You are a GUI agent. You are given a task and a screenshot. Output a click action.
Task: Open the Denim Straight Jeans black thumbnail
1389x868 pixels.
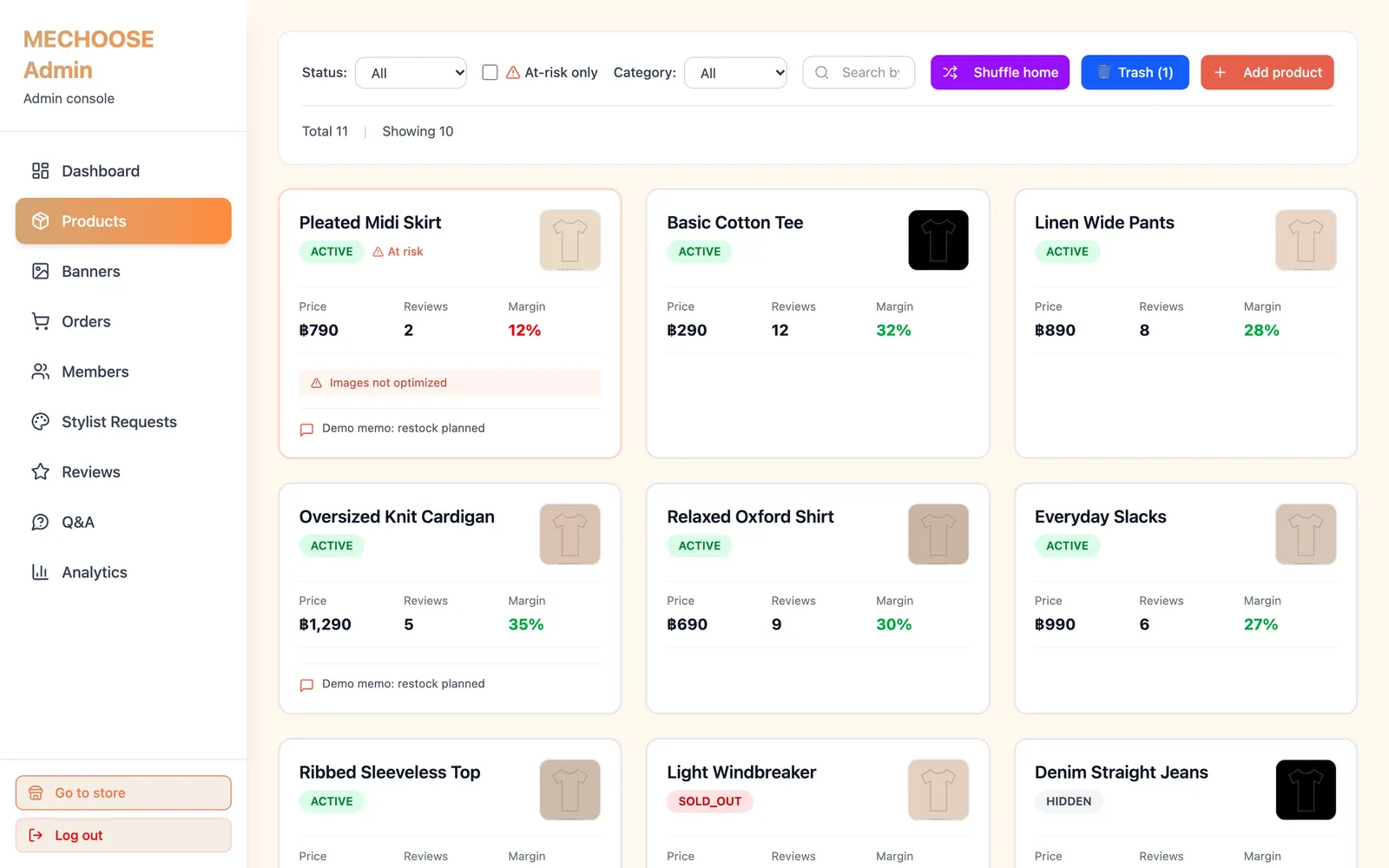tap(1306, 790)
